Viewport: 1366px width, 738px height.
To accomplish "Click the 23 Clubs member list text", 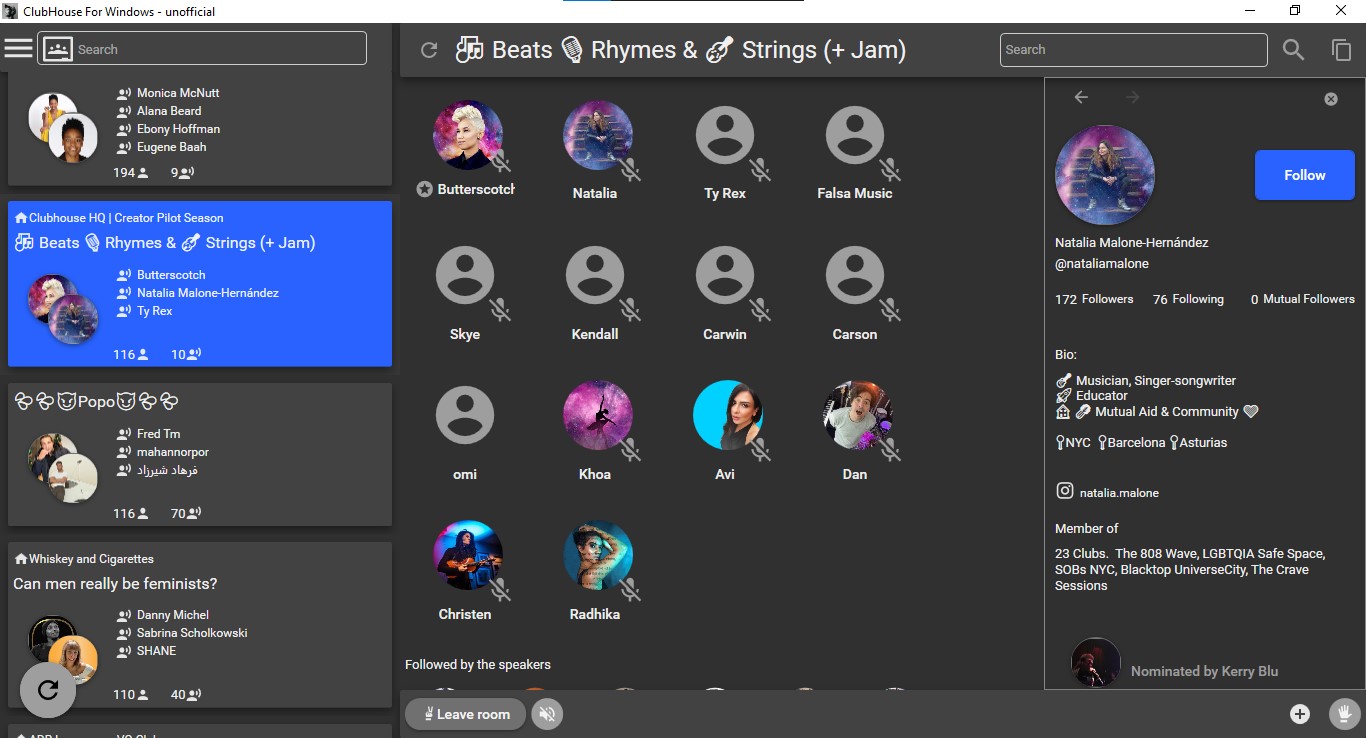I will pos(1190,569).
